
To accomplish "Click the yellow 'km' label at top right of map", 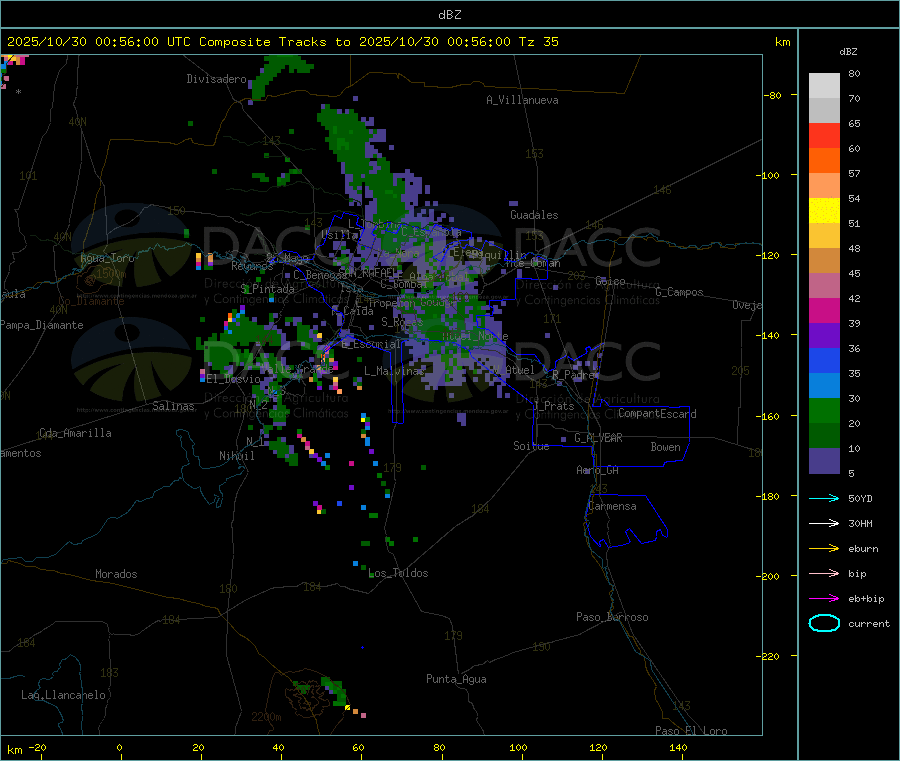I will [x=782, y=42].
